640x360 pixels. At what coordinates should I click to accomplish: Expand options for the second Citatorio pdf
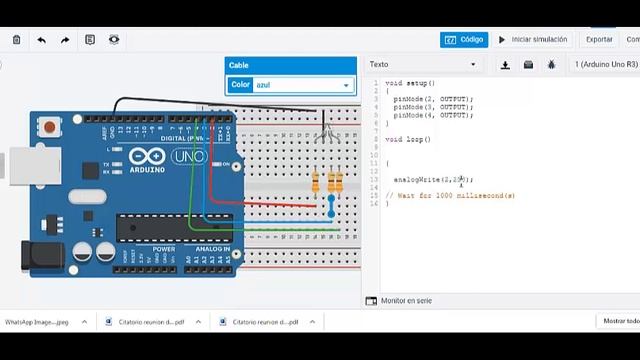coord(312,322)
